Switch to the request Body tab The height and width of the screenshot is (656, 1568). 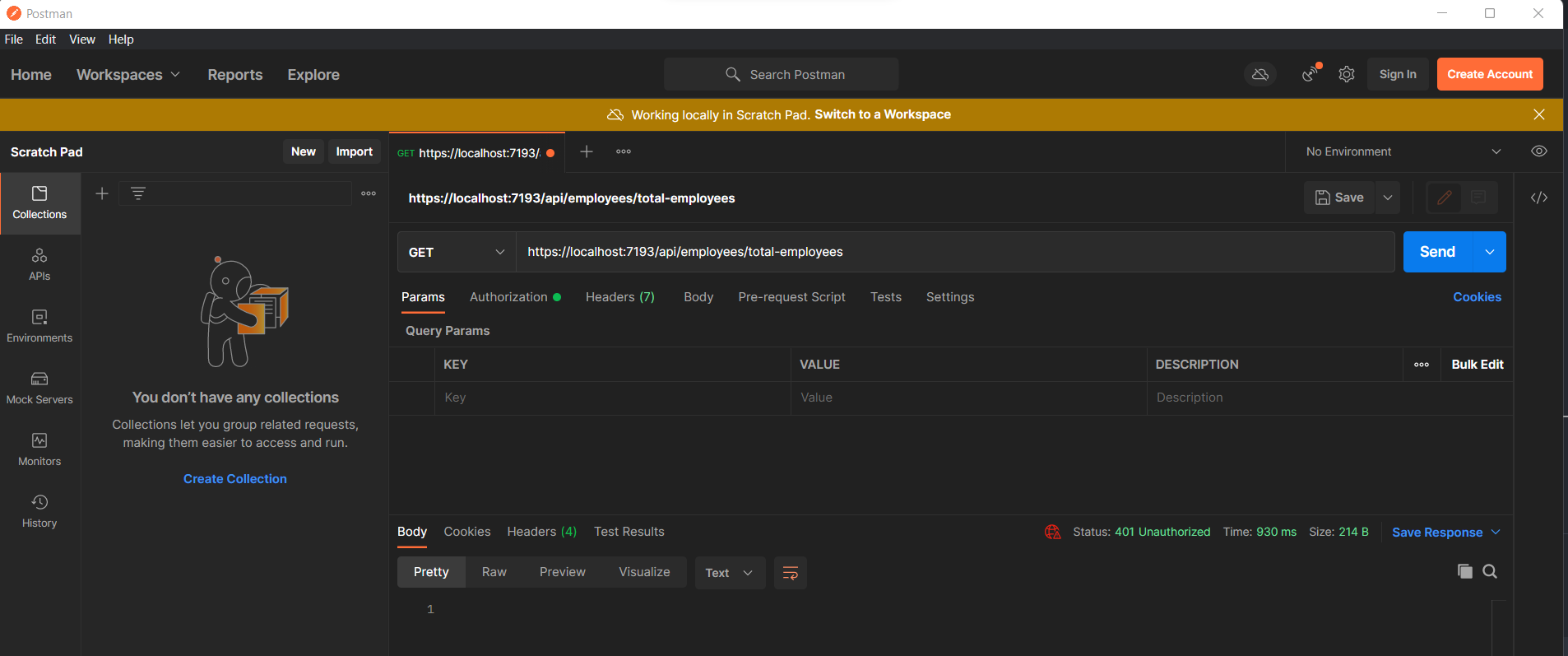click(698, 297)
